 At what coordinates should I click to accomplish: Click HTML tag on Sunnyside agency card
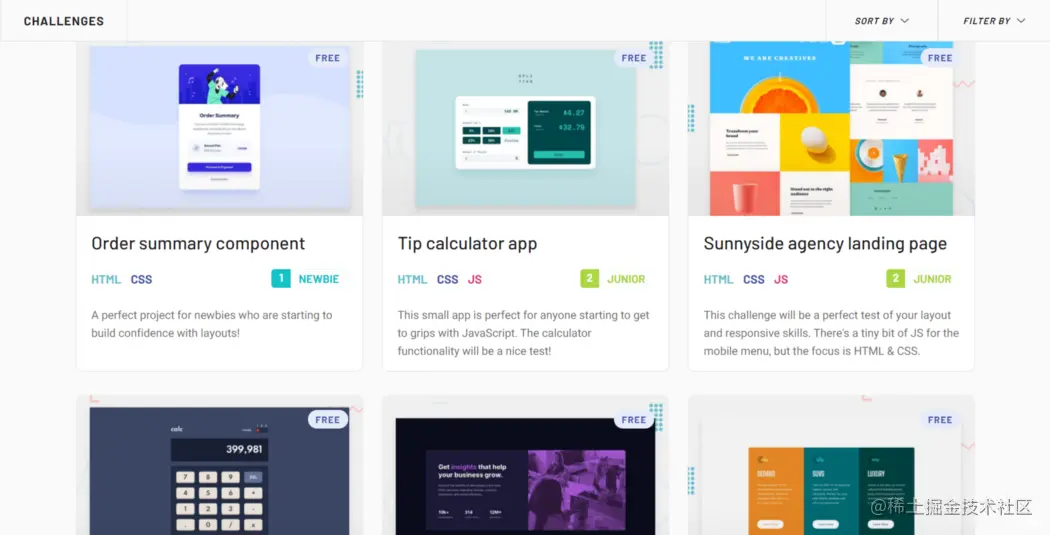[x=719, y=279]
